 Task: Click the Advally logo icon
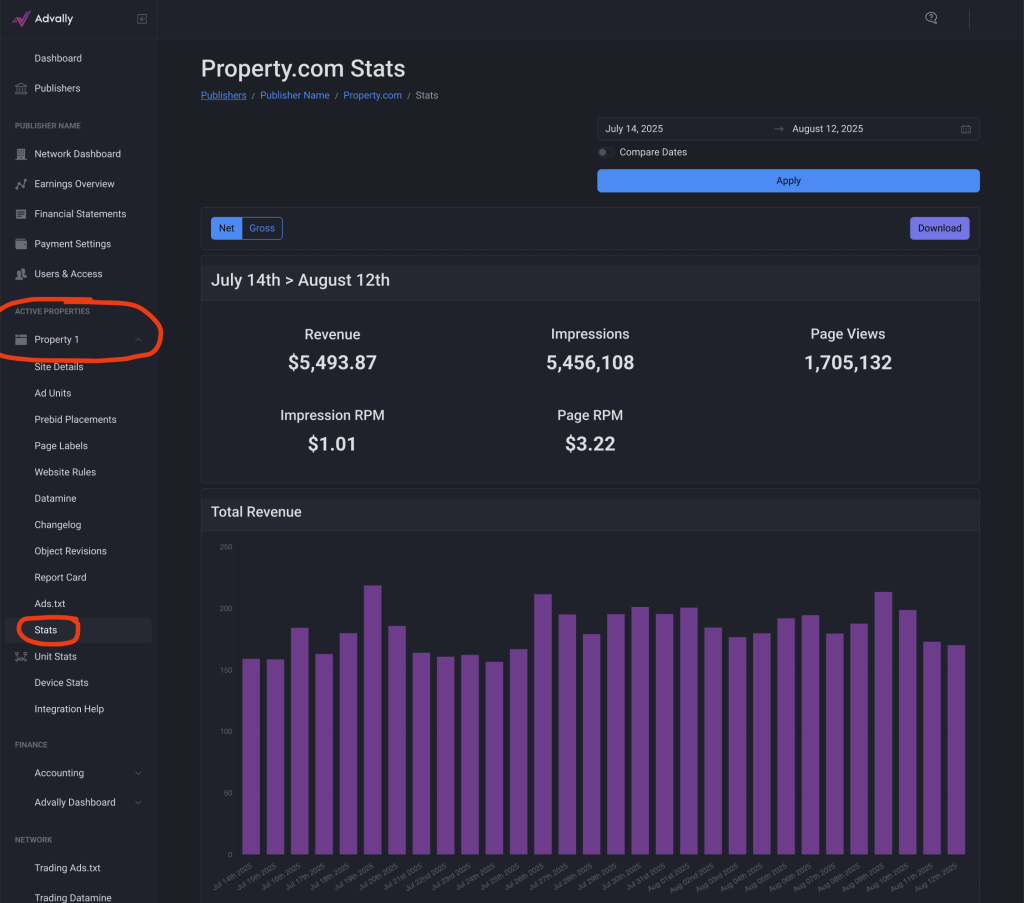(x=21, y=19)
